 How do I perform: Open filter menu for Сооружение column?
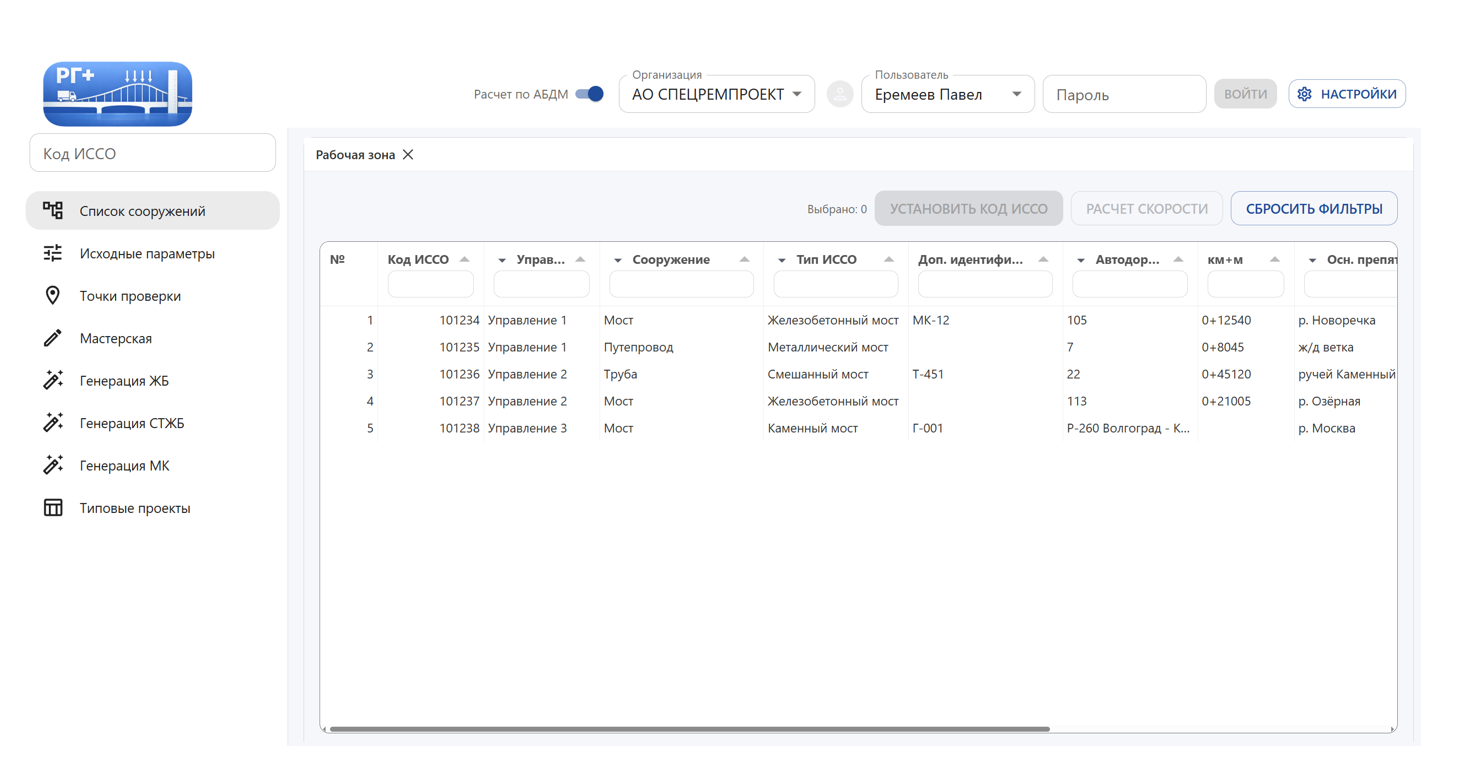click(x=618, y=260)
